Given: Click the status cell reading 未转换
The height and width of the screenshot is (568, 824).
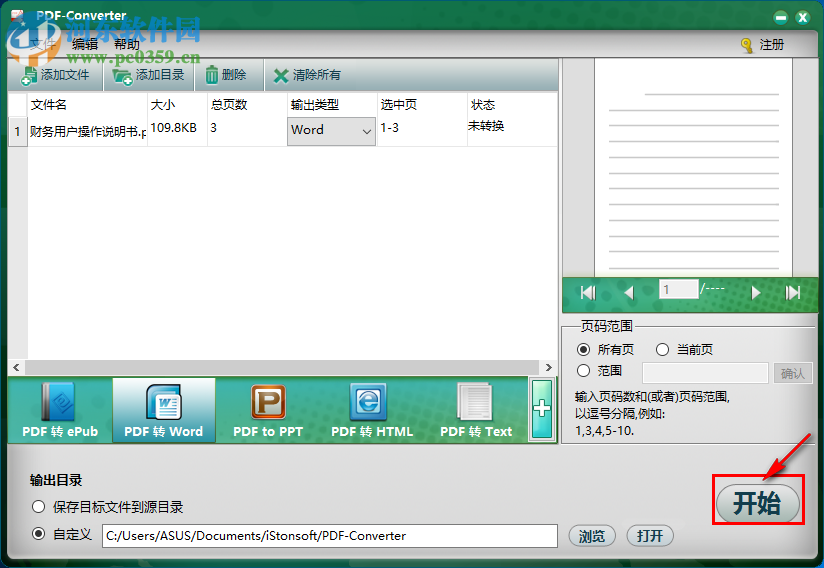Looking at the screenshot, I should point(512,131).
